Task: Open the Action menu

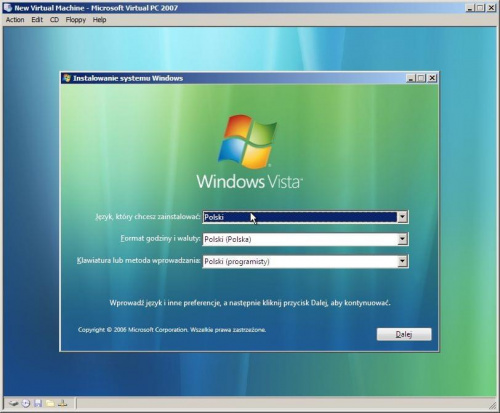Action: (x=15, y=20)
